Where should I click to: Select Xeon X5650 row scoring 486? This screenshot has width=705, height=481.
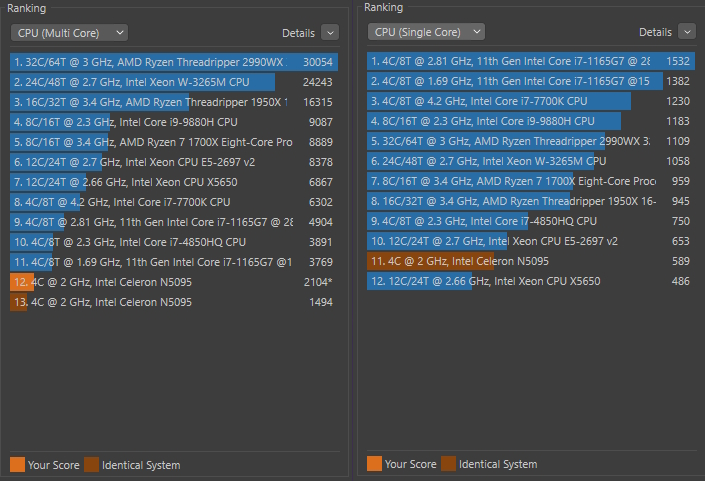(x=531, y=281)
